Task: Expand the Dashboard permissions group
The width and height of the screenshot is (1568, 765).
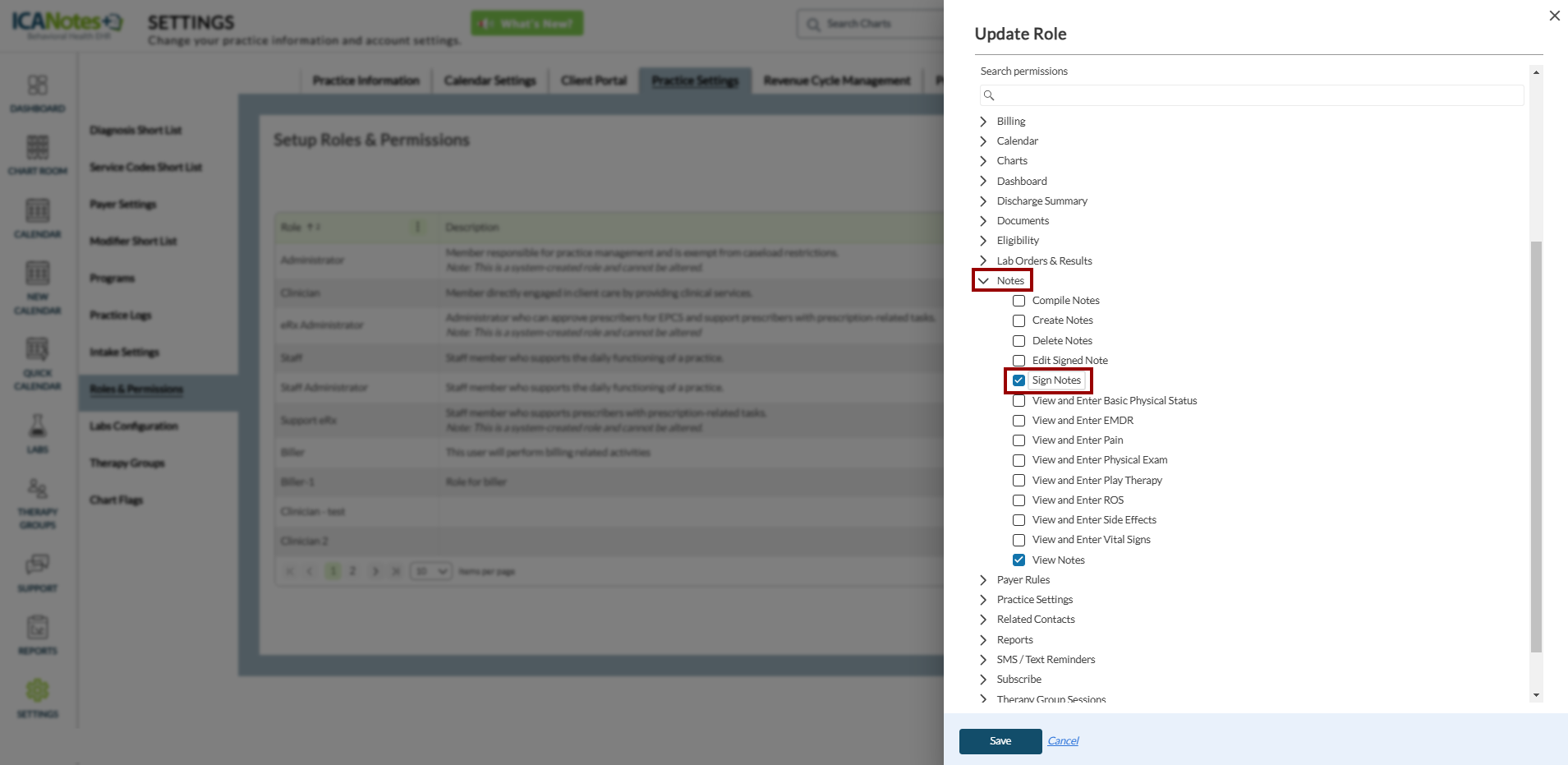Action: 983,182
